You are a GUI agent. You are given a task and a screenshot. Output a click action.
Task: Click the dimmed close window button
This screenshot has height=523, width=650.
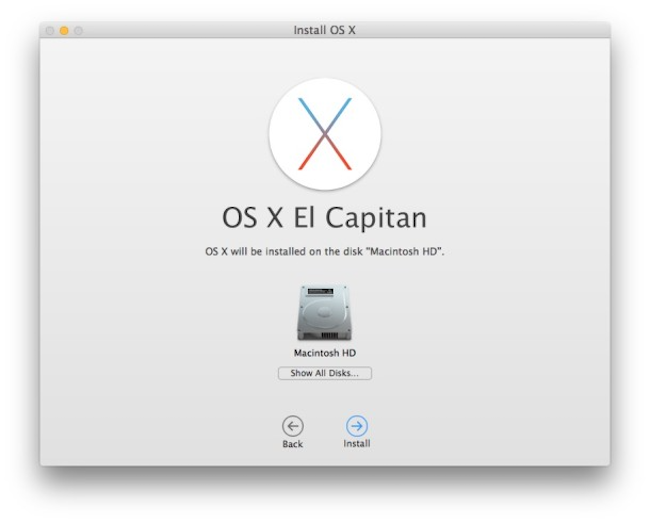50,31
